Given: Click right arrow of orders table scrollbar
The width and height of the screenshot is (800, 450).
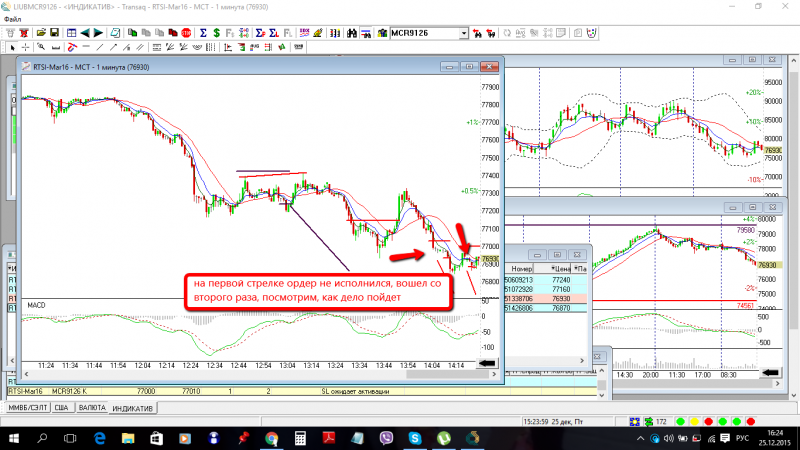Looking at the screenshot, I should [x=582, y=360].
